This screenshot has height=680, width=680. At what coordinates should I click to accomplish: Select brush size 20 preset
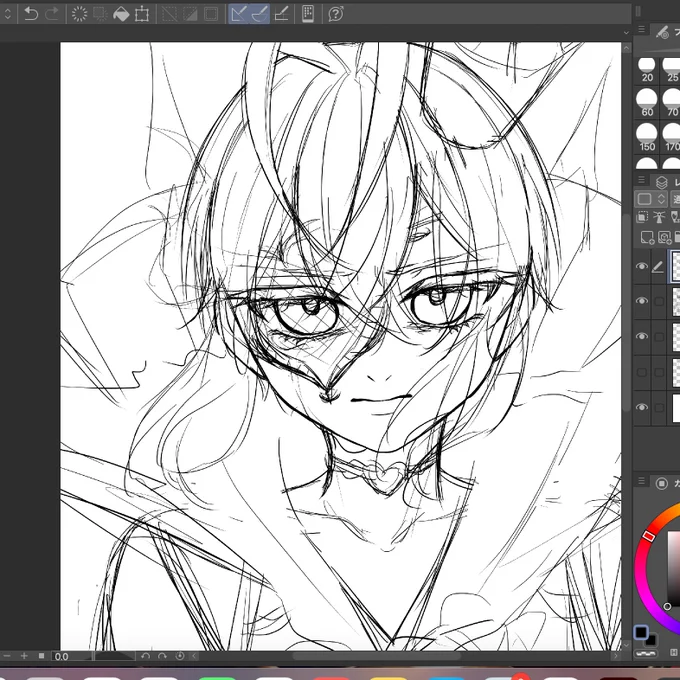tap(647, 69)
